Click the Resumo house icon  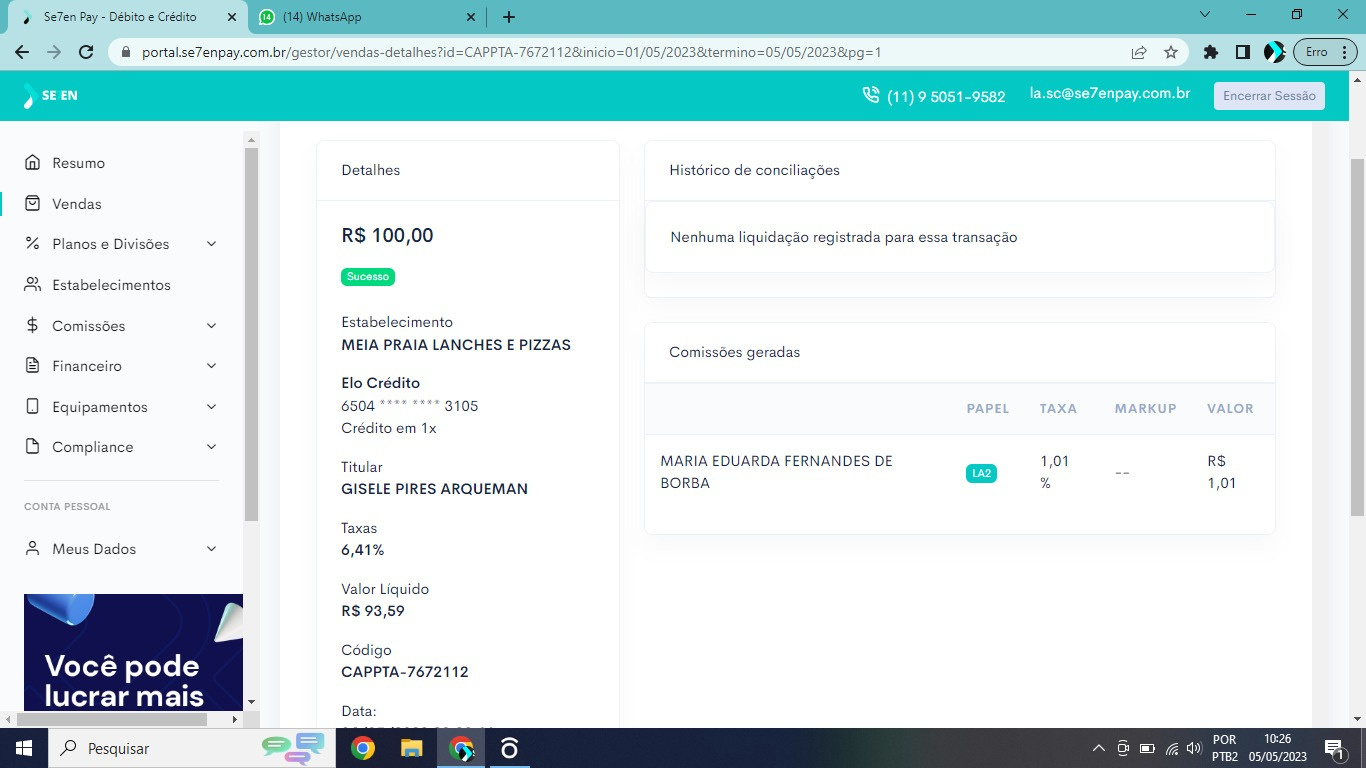33,162
